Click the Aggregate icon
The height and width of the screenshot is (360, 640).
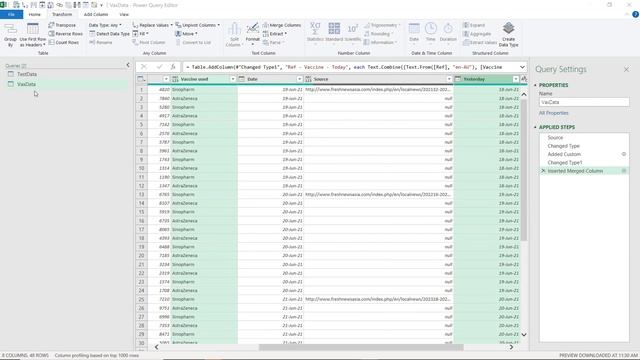[466, 34]
